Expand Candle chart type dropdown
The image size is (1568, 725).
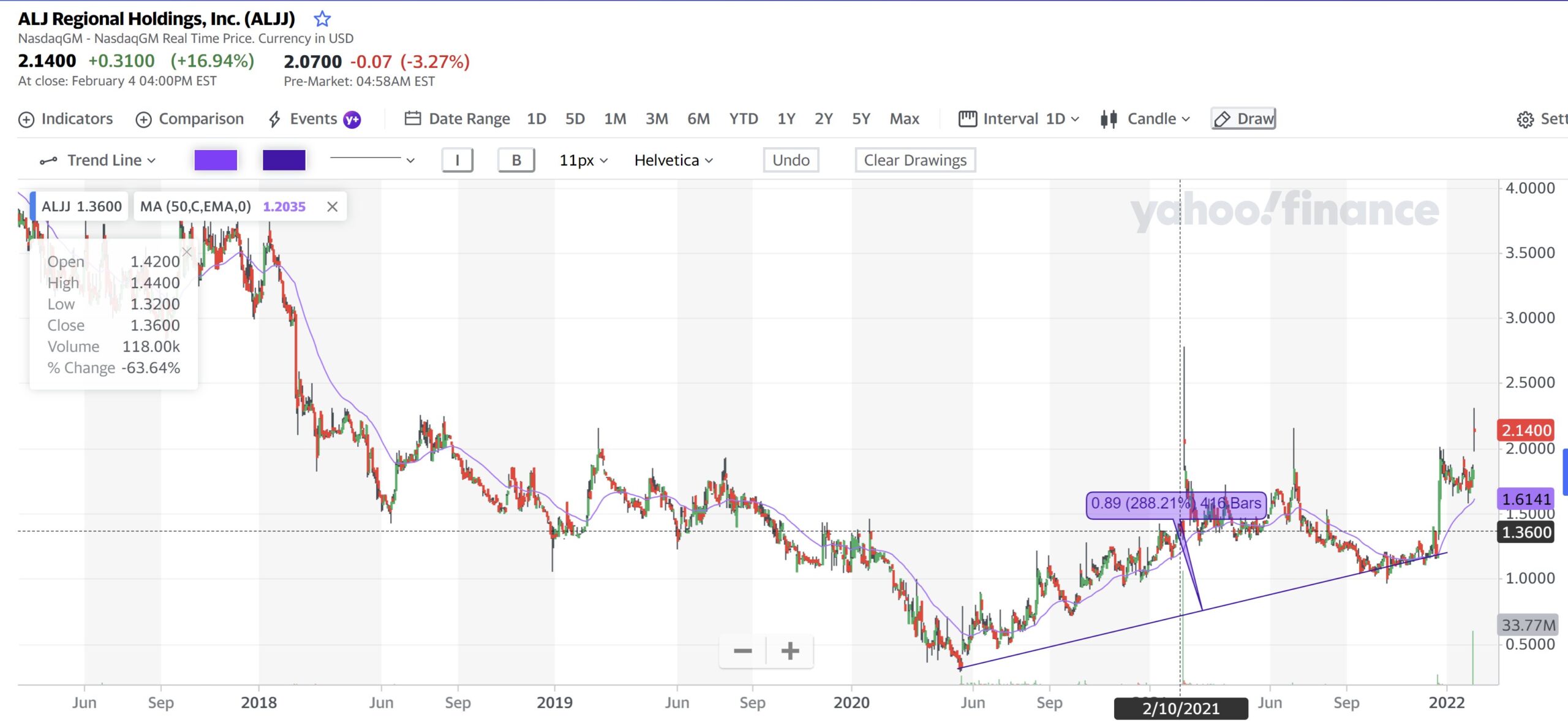point(1145,119)
